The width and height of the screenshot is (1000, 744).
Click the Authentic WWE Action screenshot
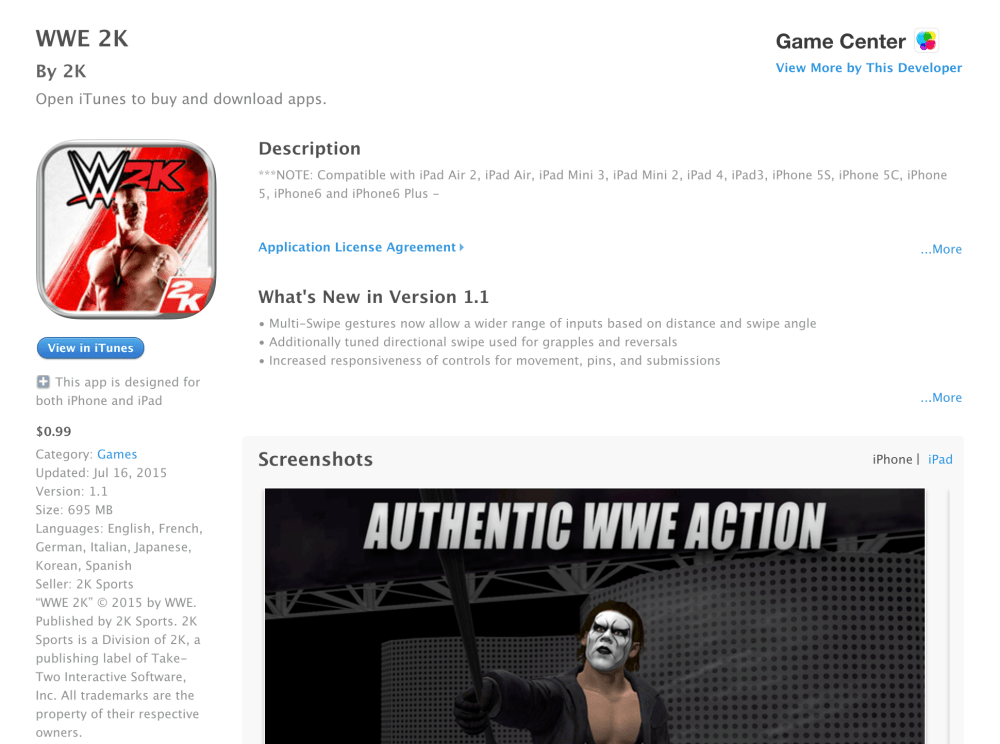coord(594,616)
